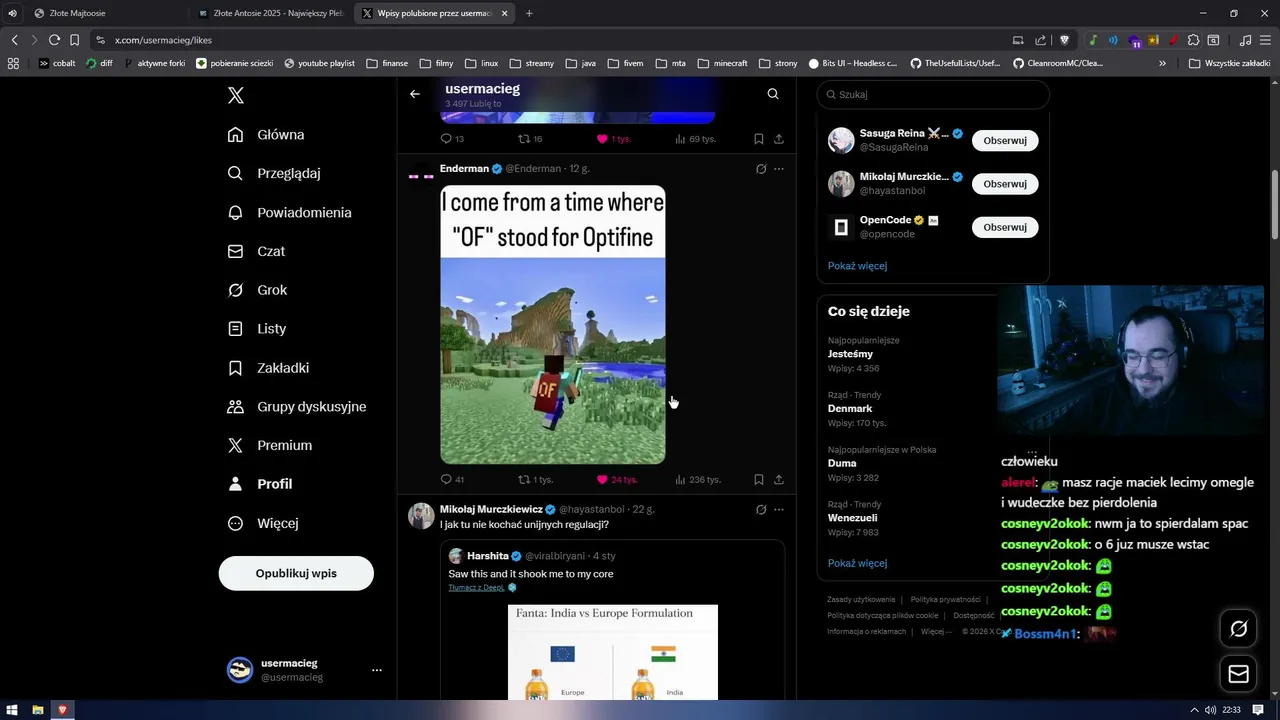Screen dimensions: 1280x720
Task: Open the minecraft bookmarks folder
Action: click(723, 63)
